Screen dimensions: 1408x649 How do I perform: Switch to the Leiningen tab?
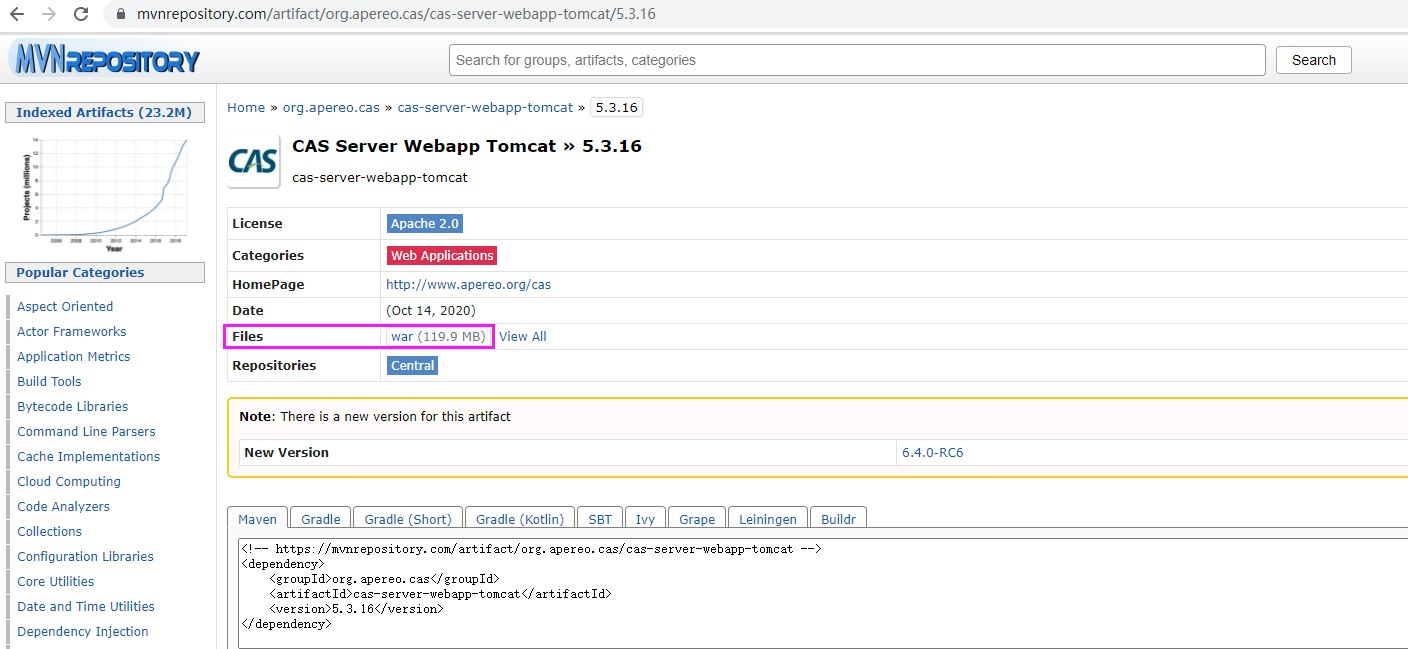[768, 519]
